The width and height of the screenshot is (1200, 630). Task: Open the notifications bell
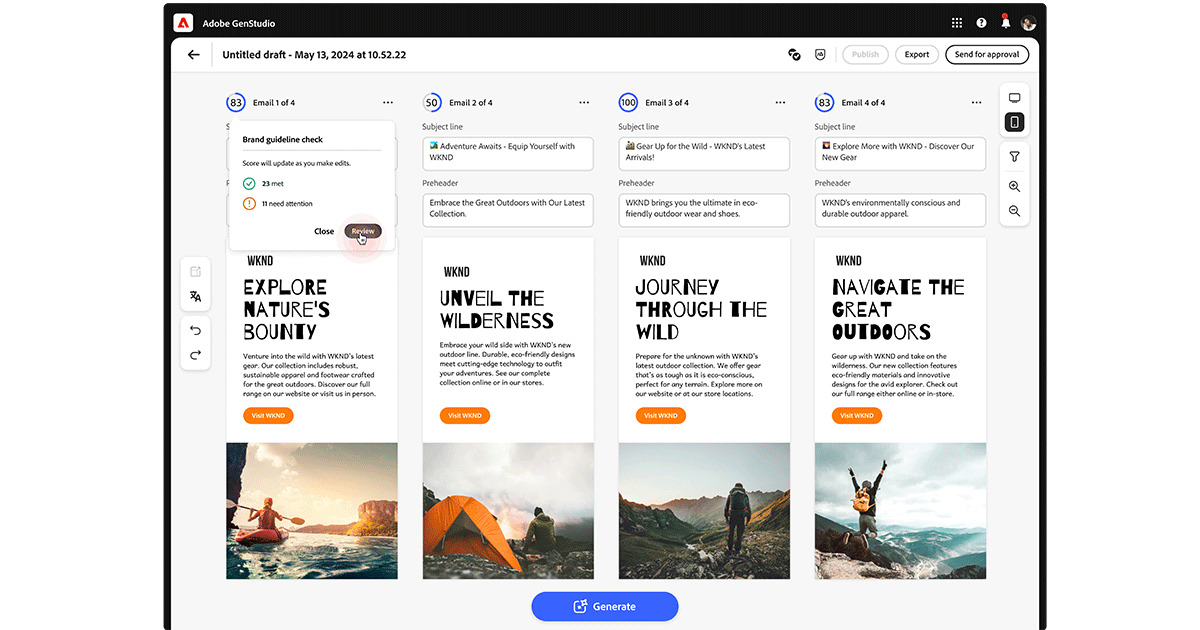click(1005, 22)
